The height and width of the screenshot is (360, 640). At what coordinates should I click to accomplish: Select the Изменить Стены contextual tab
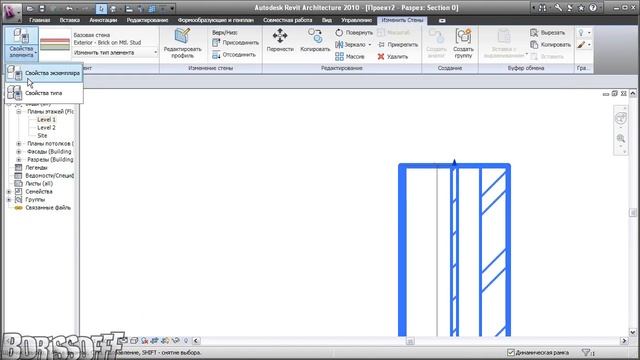[402, 20]
